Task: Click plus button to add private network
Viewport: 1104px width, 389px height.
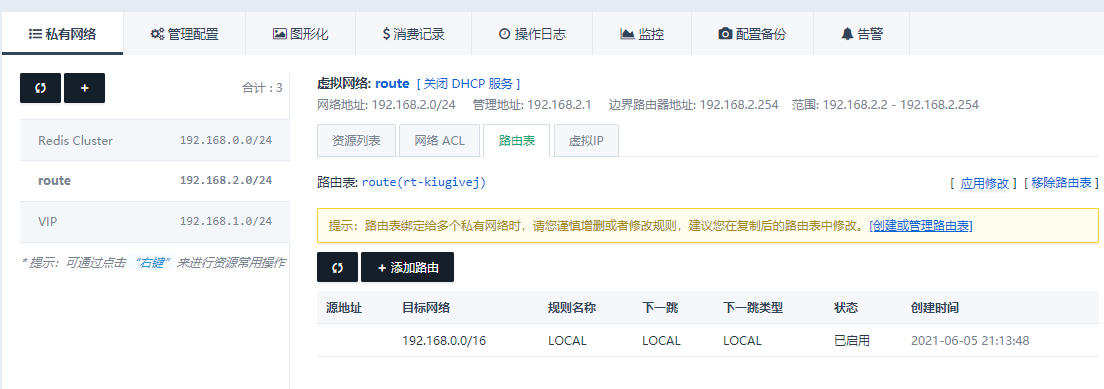Action: [84, 88]
